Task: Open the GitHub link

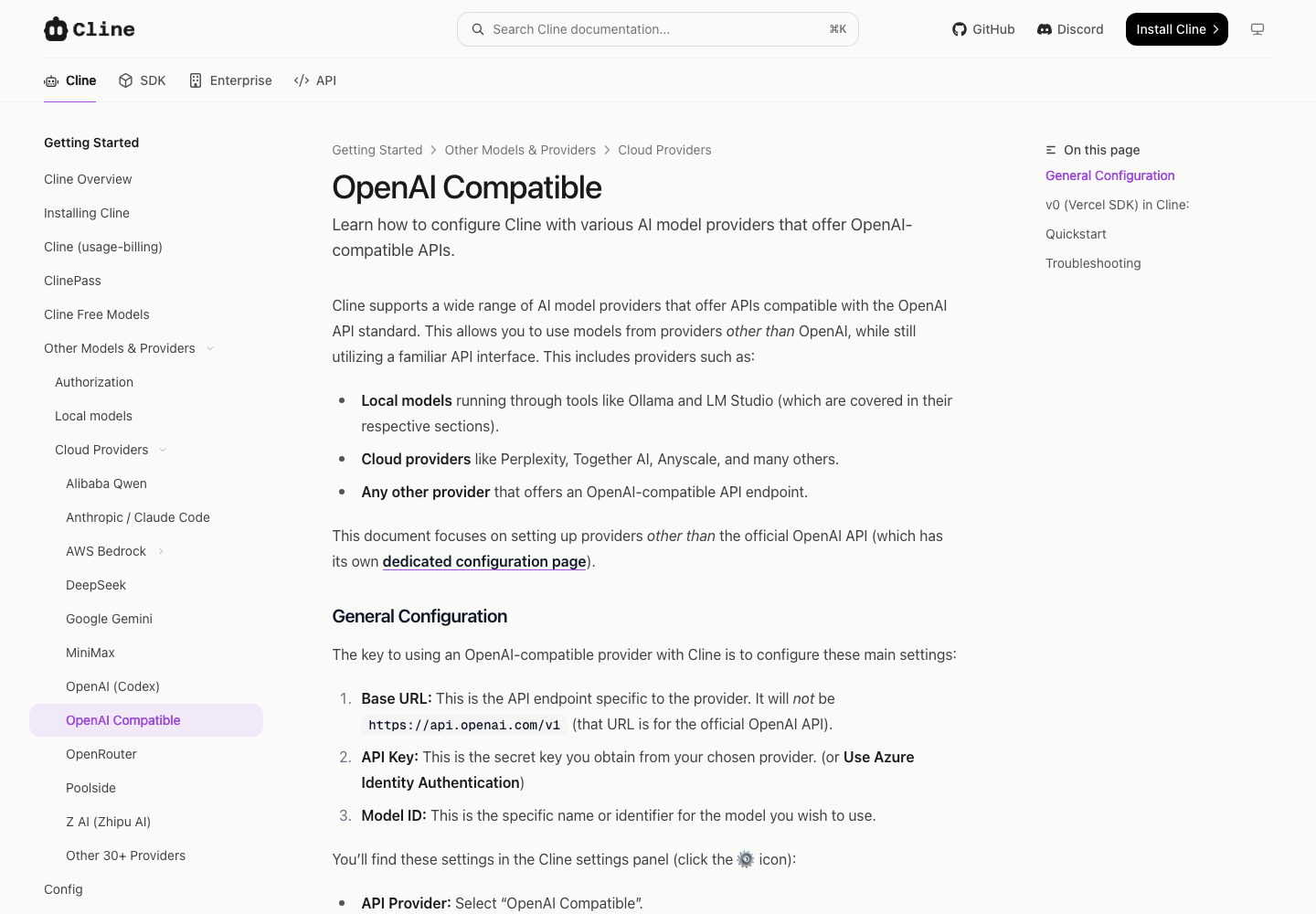Action: pos(983,29)
